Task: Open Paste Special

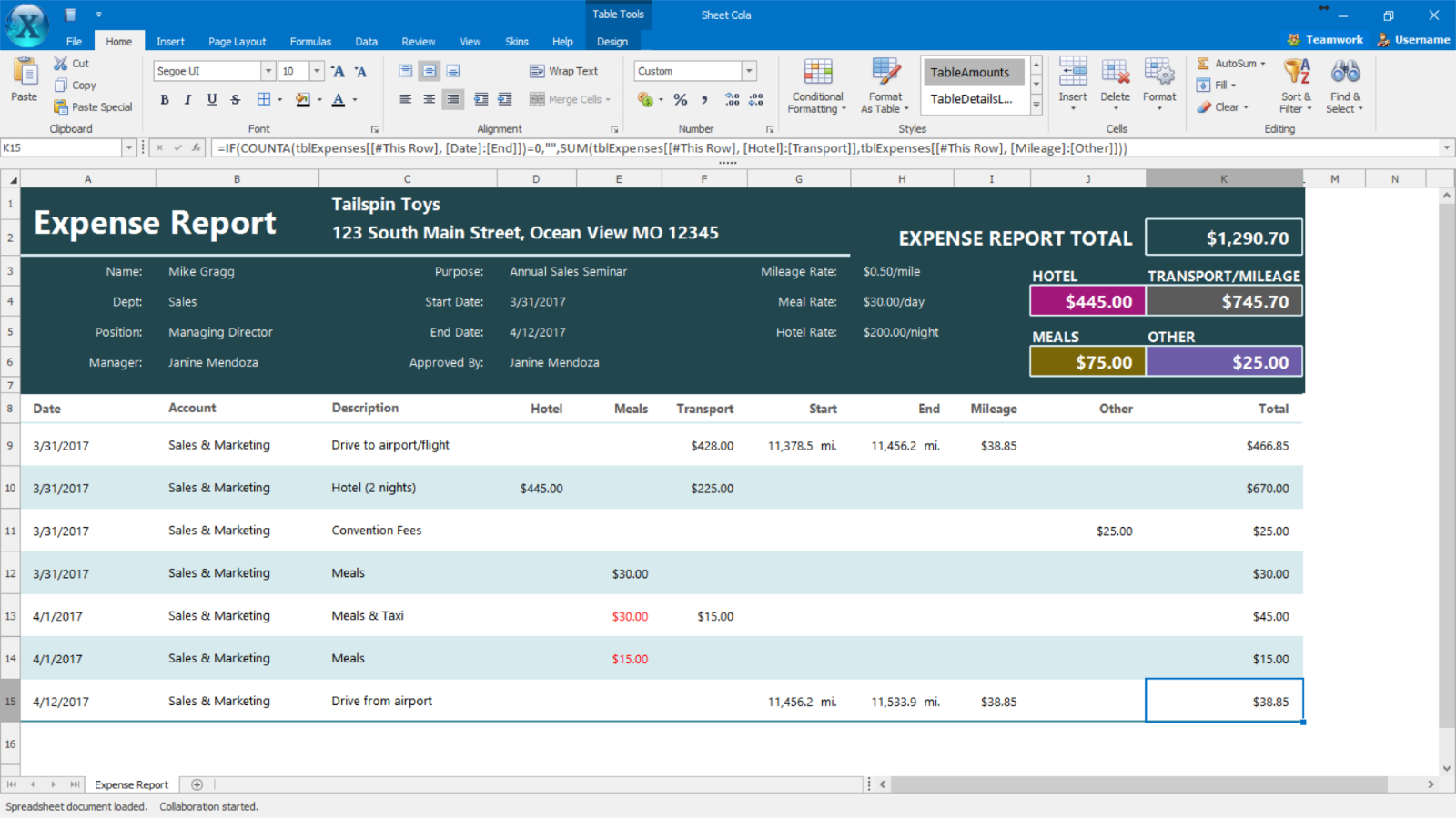Action: coord(93,106)
